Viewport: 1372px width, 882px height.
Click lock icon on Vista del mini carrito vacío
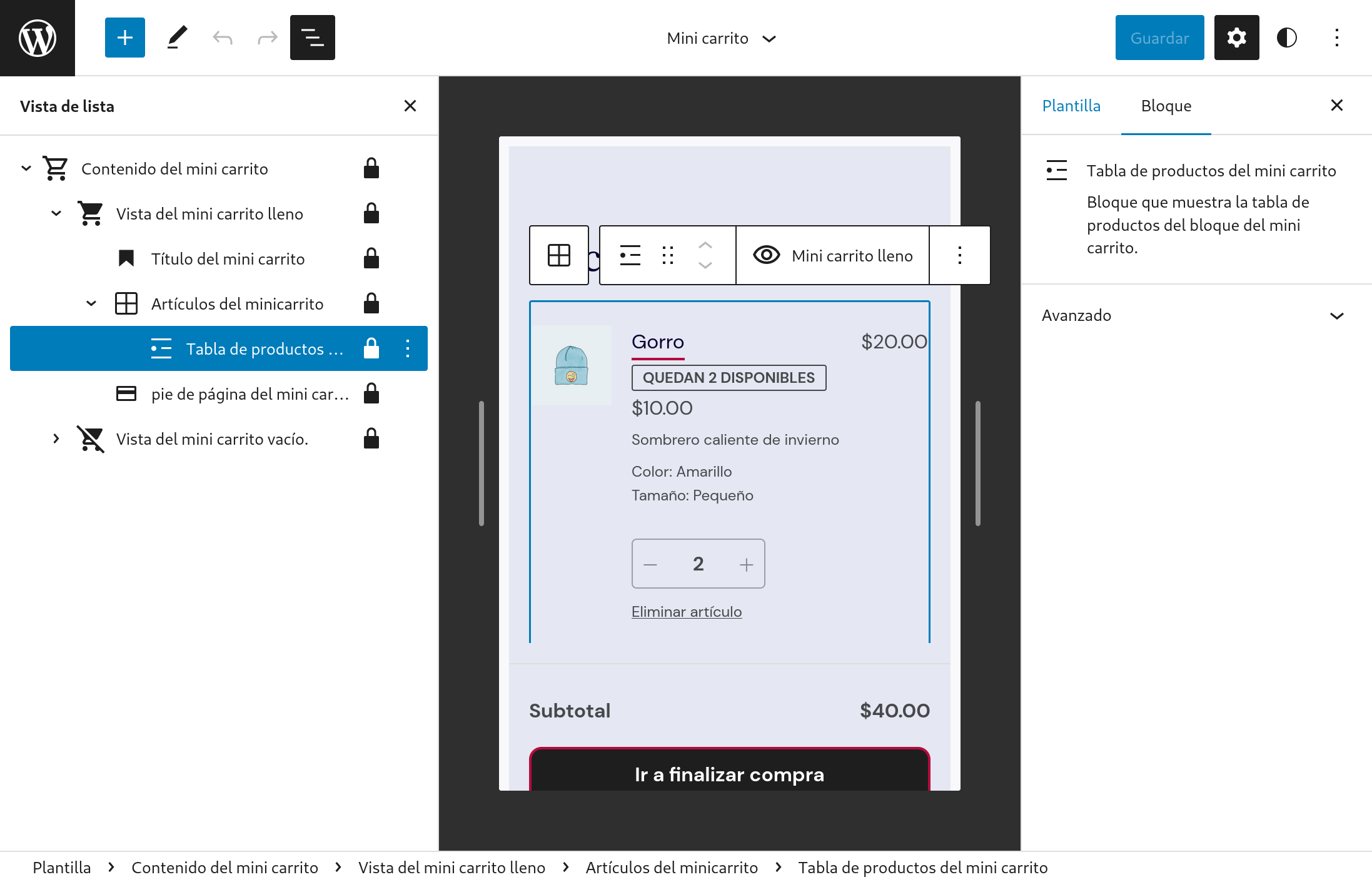[371, 438]
